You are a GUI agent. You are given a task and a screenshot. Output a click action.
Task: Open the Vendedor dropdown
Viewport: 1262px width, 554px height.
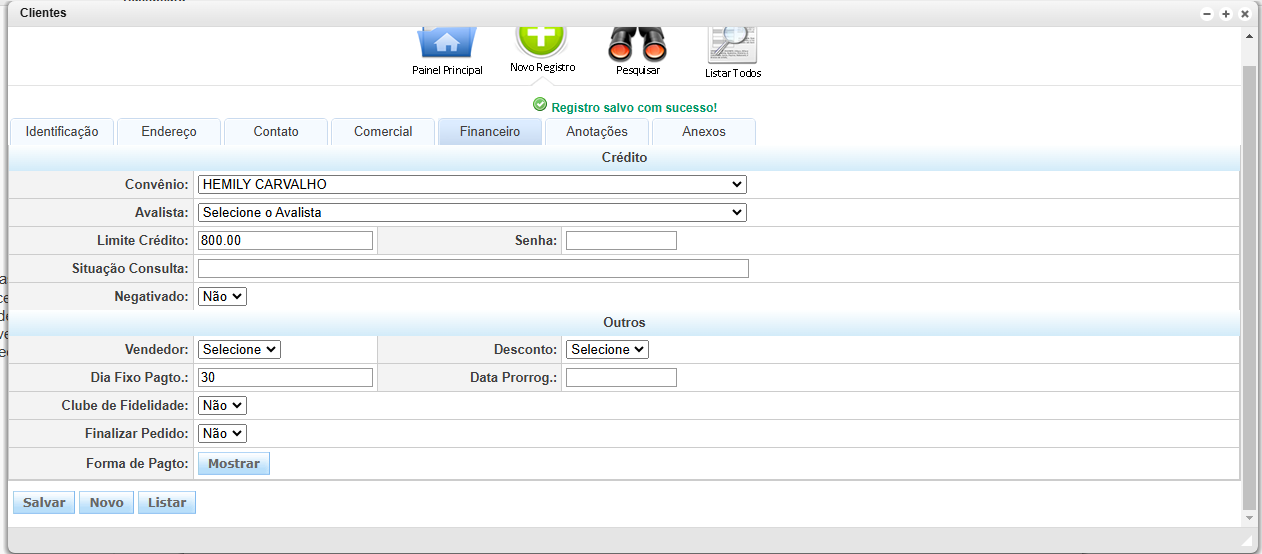pyautogui.click(x=239, y=350)
